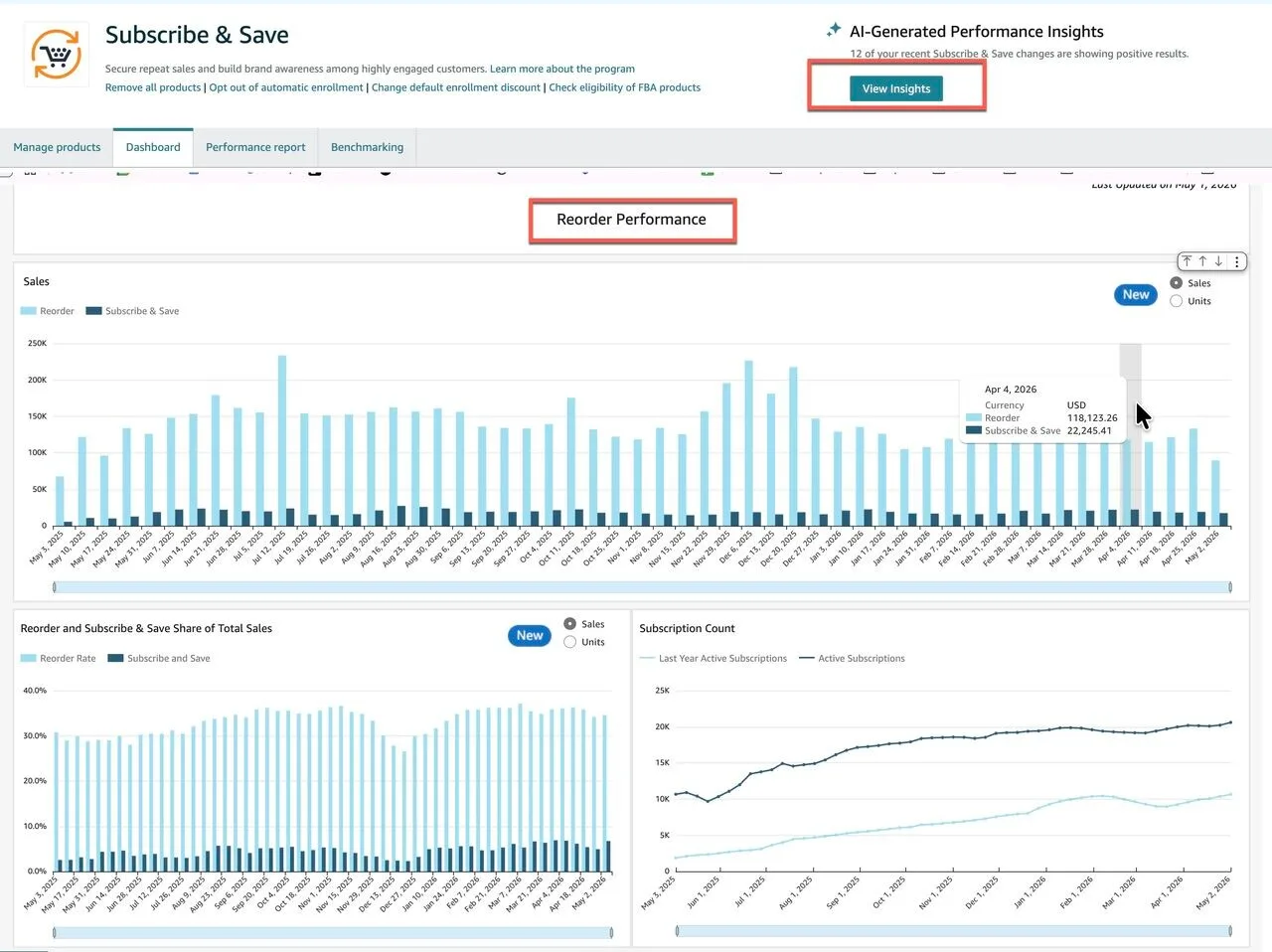Click the Subscribe & Save page title
The width and height of the screenshot is (1272, 952).
(197, 36)
